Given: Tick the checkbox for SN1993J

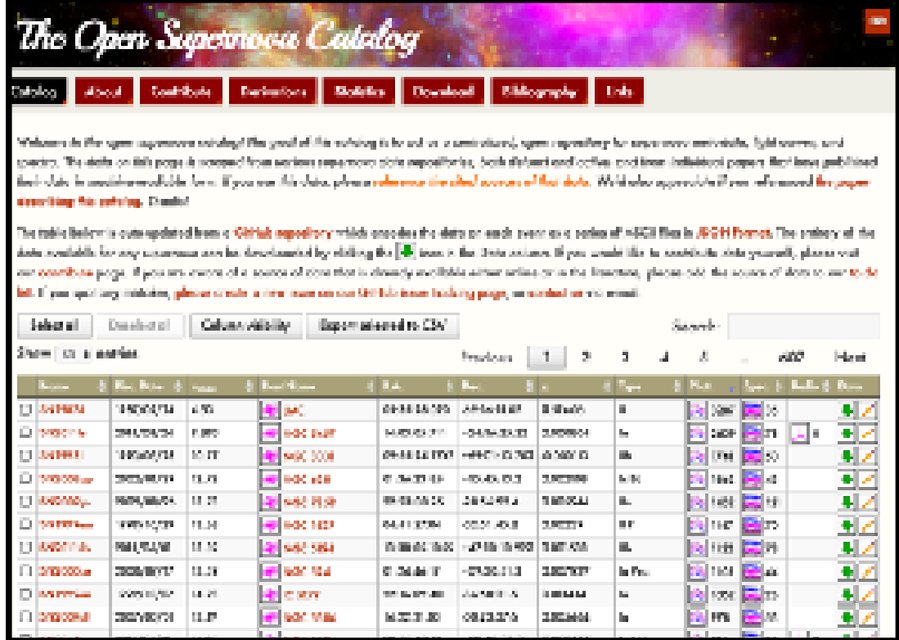Looking at the screenshot, I should click(26, 456).
